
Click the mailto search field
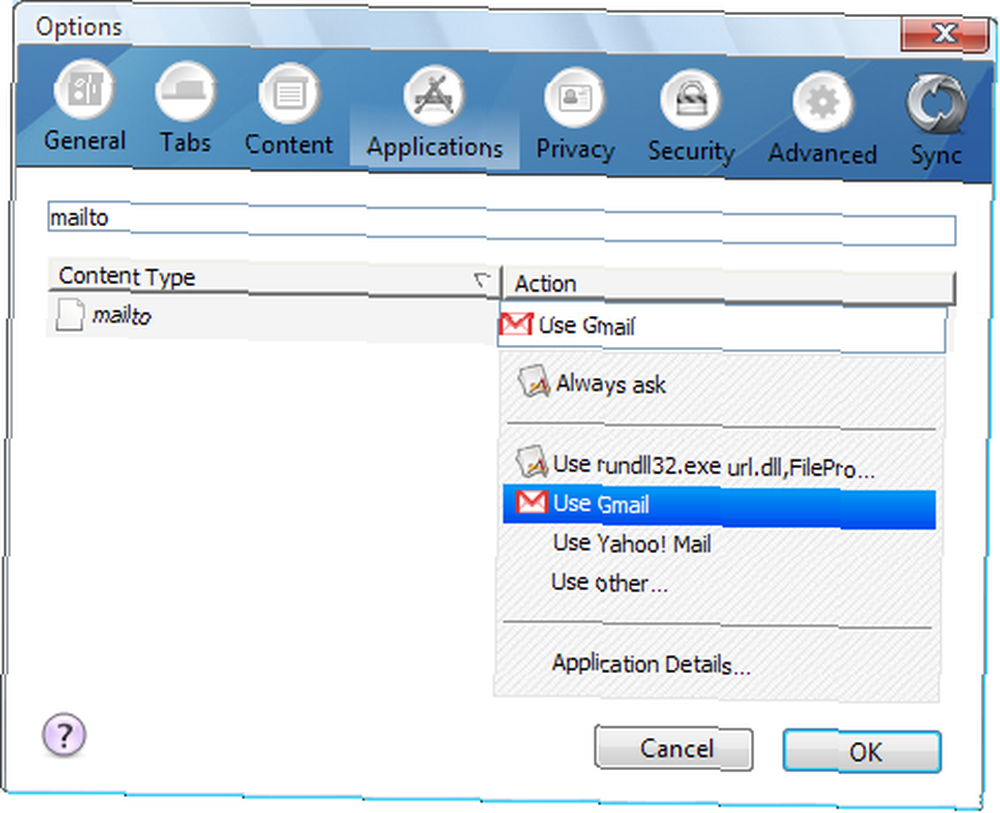click(501, 223)
